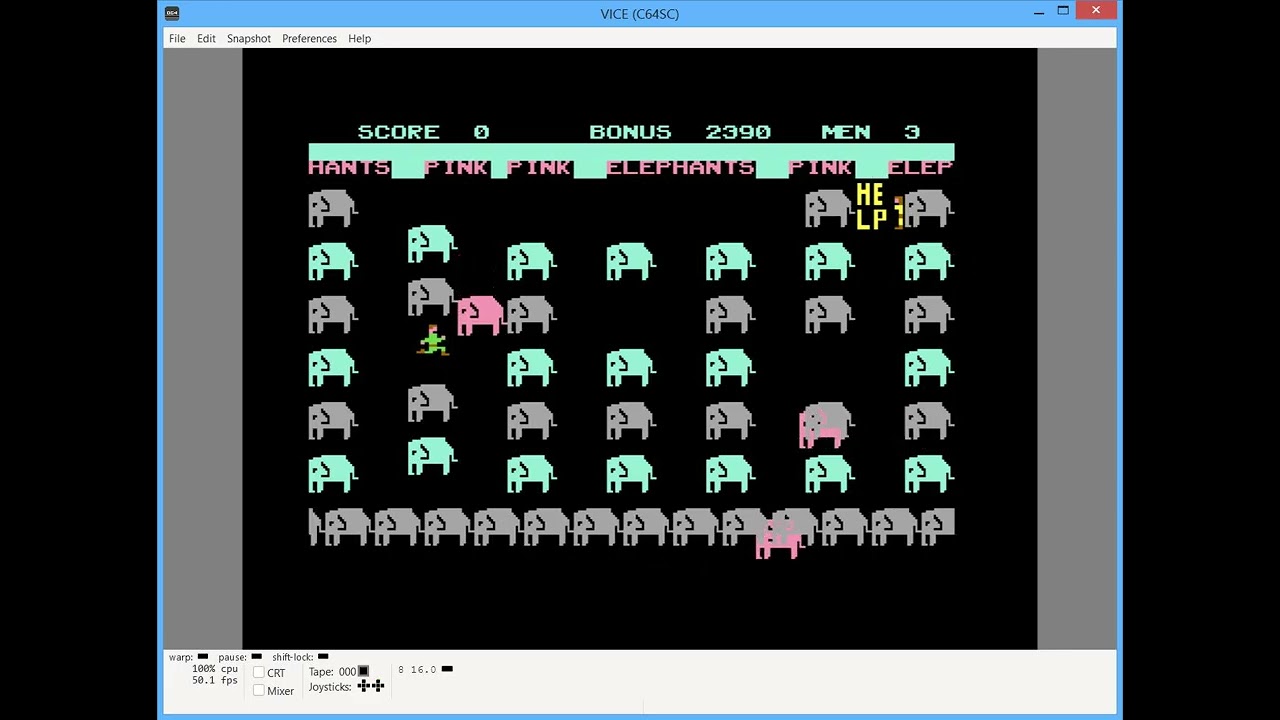1280x720 pixels.
Task: Enable the Mixer checkbox
Action: pyautogui.click(x=259, y=691)
